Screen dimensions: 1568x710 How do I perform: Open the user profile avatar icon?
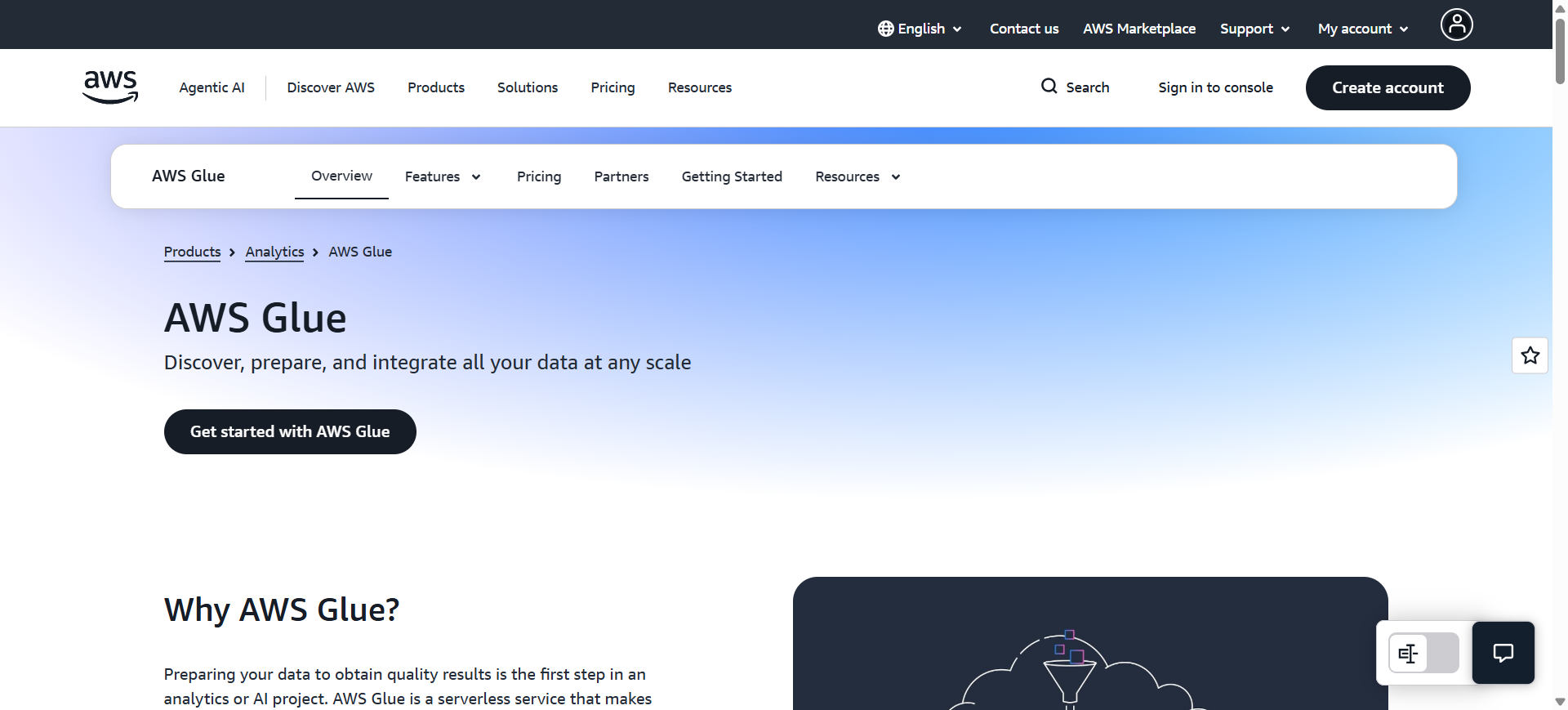[1456, 25]
